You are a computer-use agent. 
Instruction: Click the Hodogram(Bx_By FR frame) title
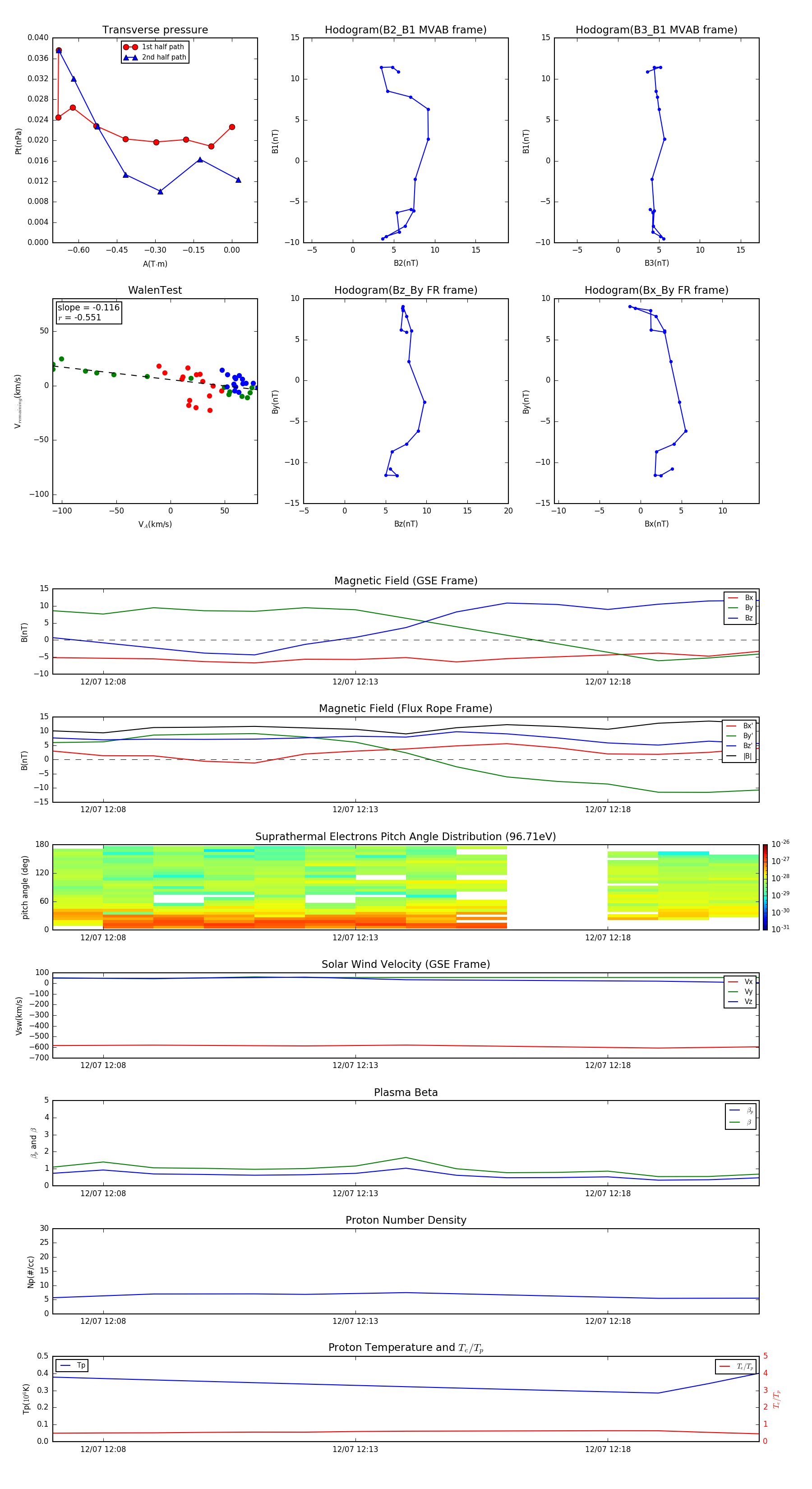[656, 290]
